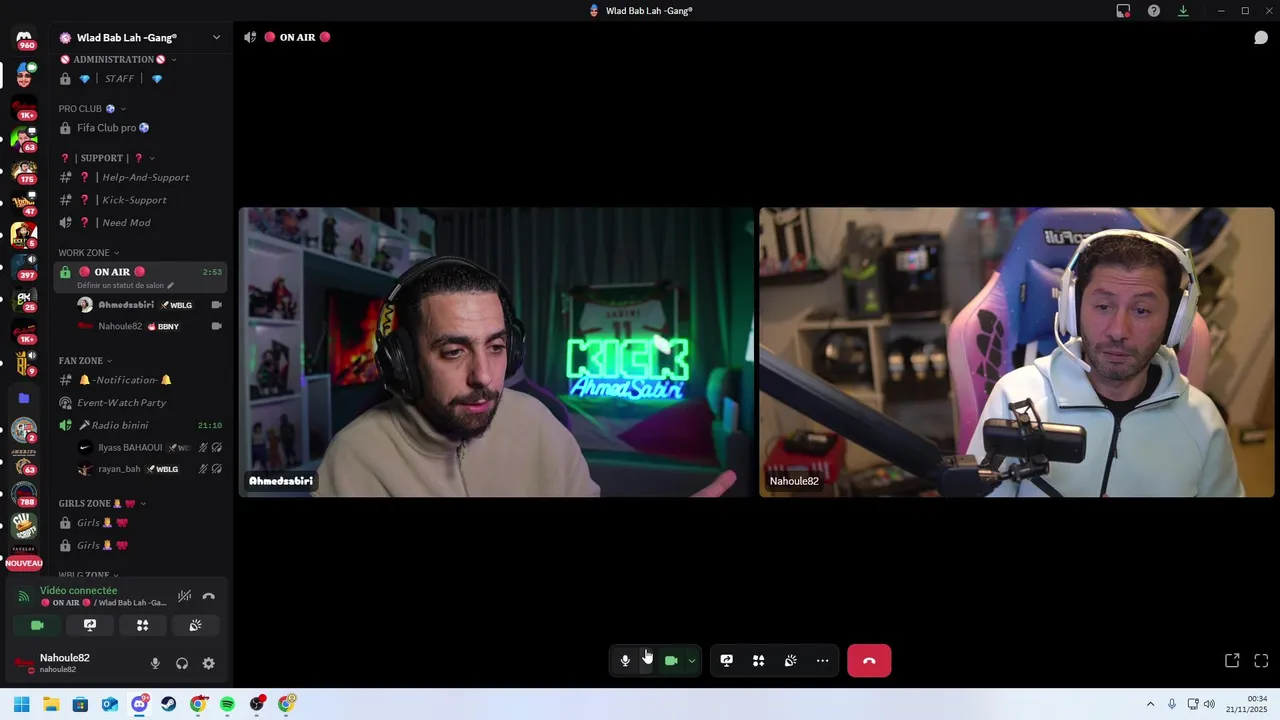Open more options three-dot menu
The height and width of the screenshot is (720, 1280).
(823, 661)
